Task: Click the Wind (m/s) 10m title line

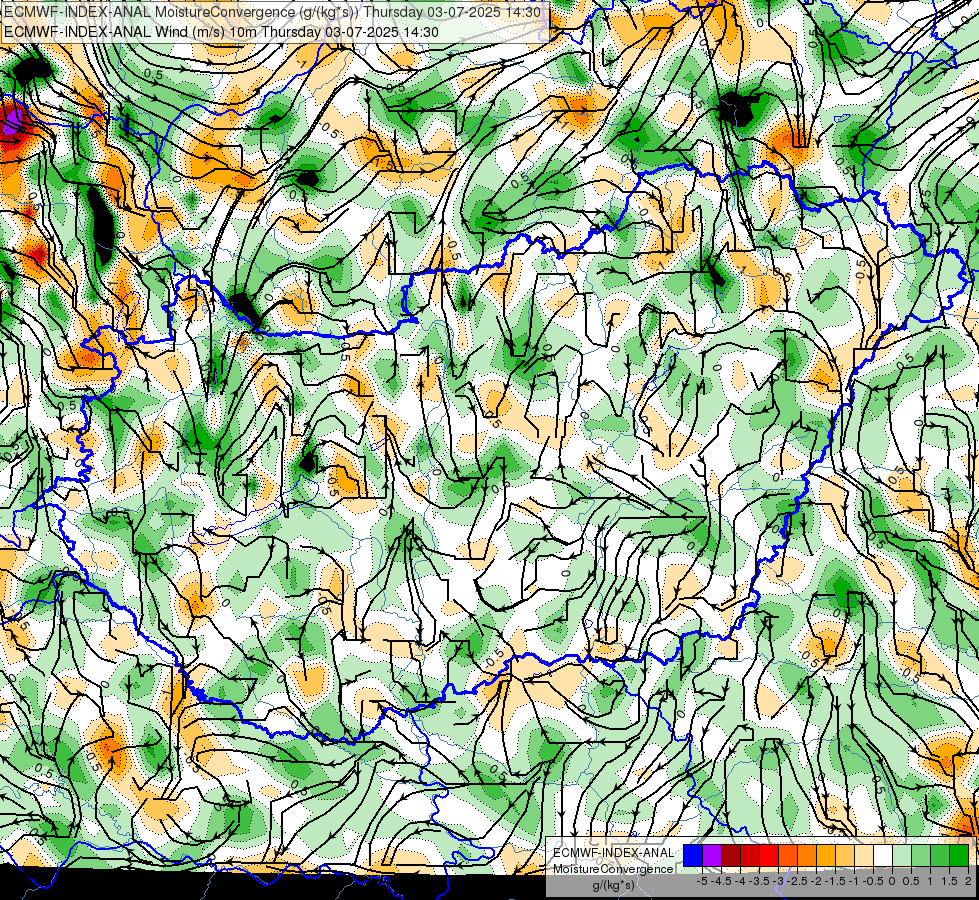Action: (x=221, y=31)
